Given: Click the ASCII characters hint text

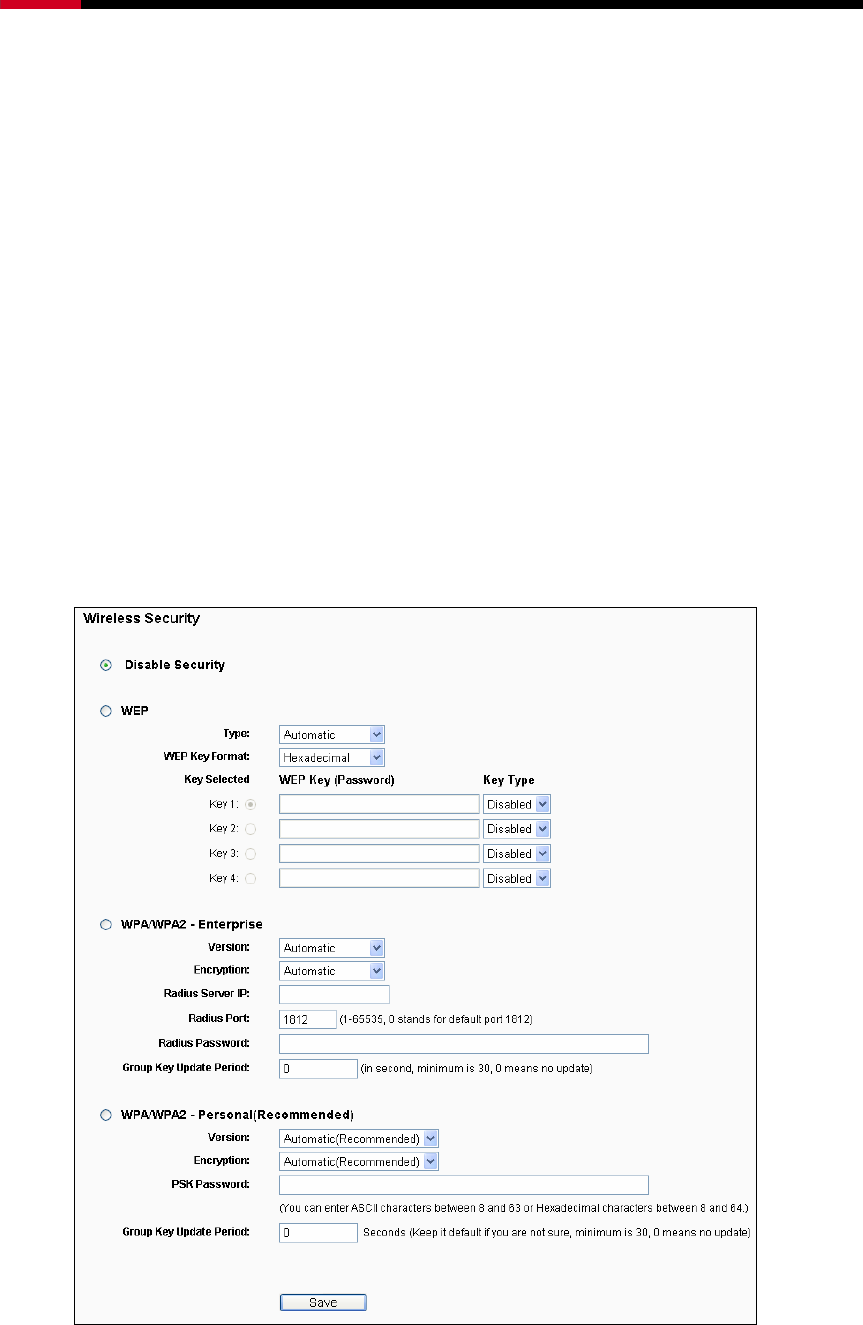Looking at the screenshot, I should click(x=514, y=1209).
